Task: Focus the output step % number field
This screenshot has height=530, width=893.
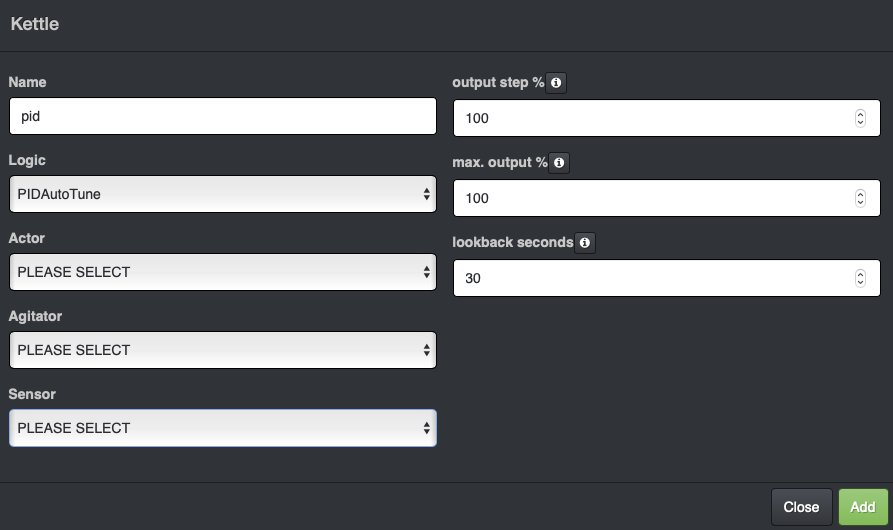Action: (x=650, y=118)
